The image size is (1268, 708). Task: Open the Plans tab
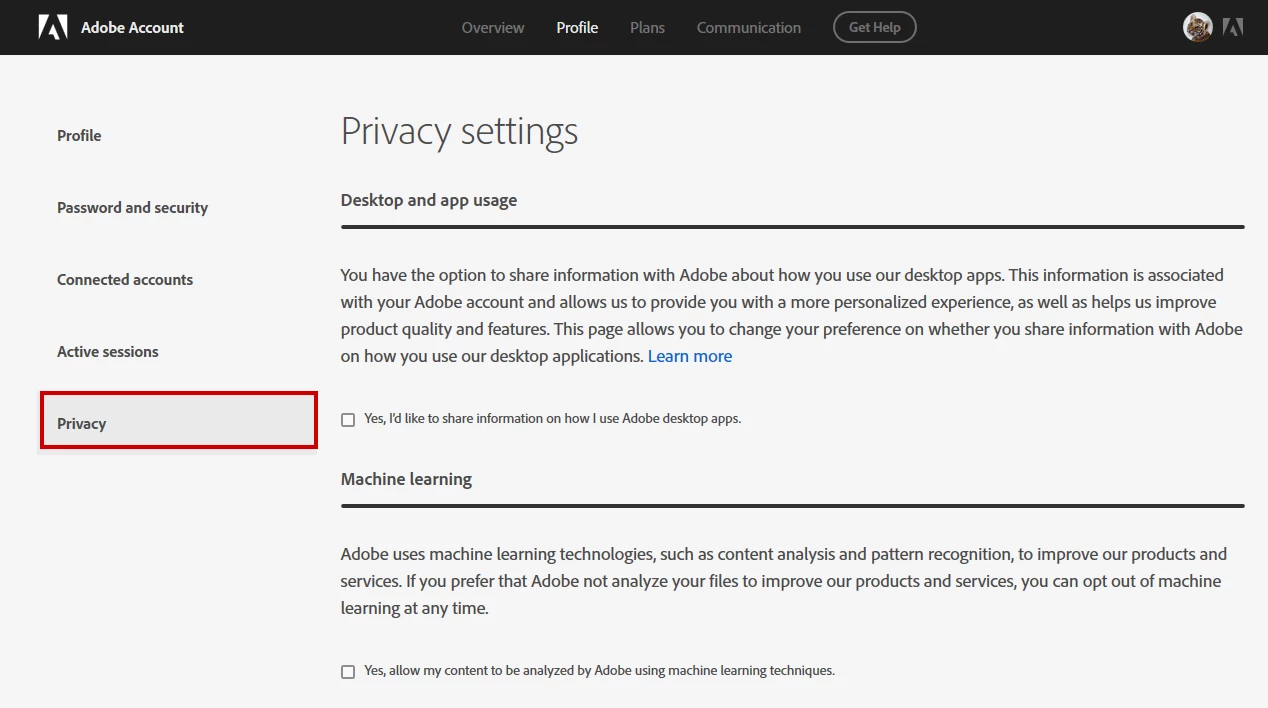pos(647,27)
